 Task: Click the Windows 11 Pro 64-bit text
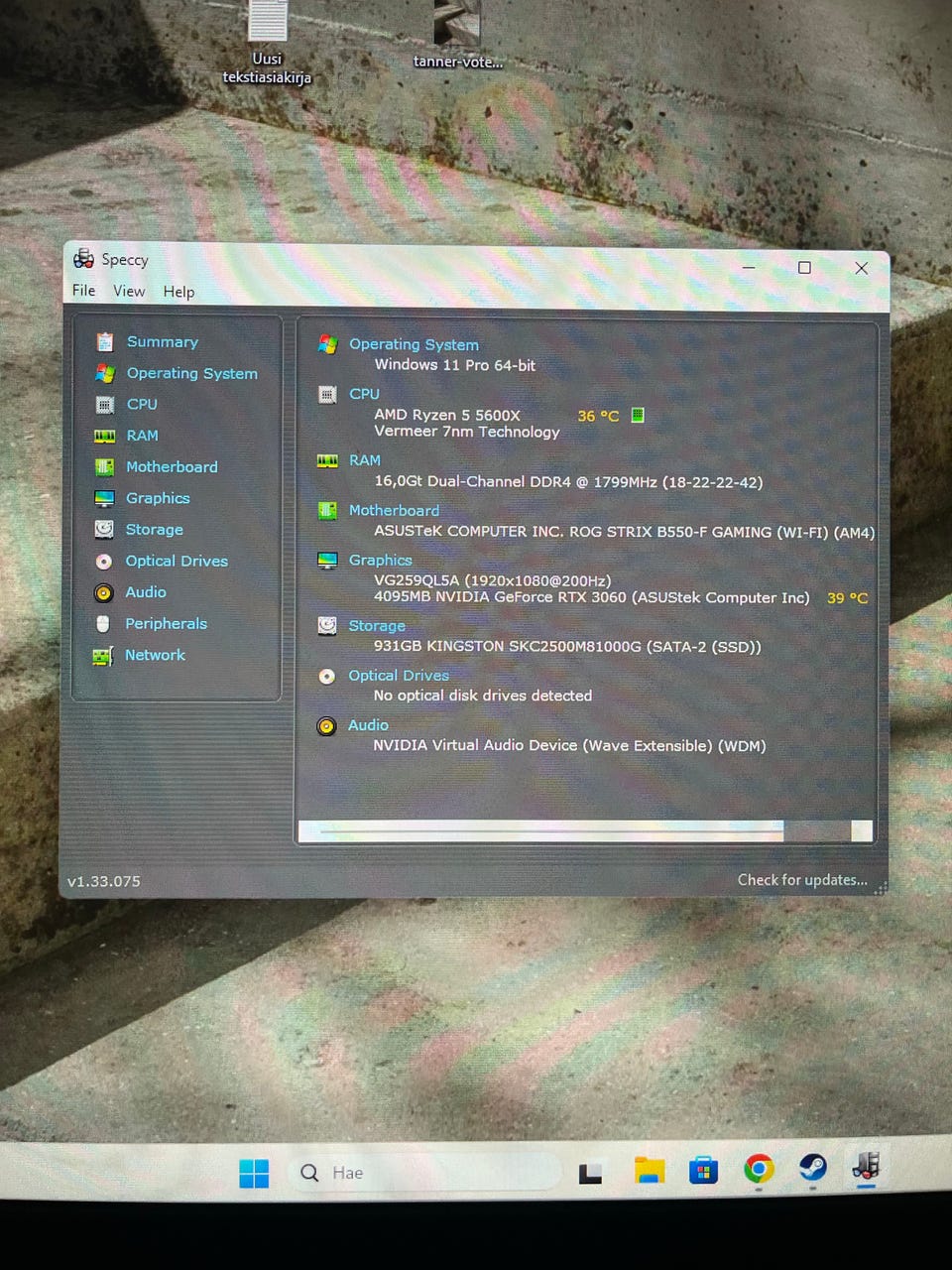click(x=454, y=365)
